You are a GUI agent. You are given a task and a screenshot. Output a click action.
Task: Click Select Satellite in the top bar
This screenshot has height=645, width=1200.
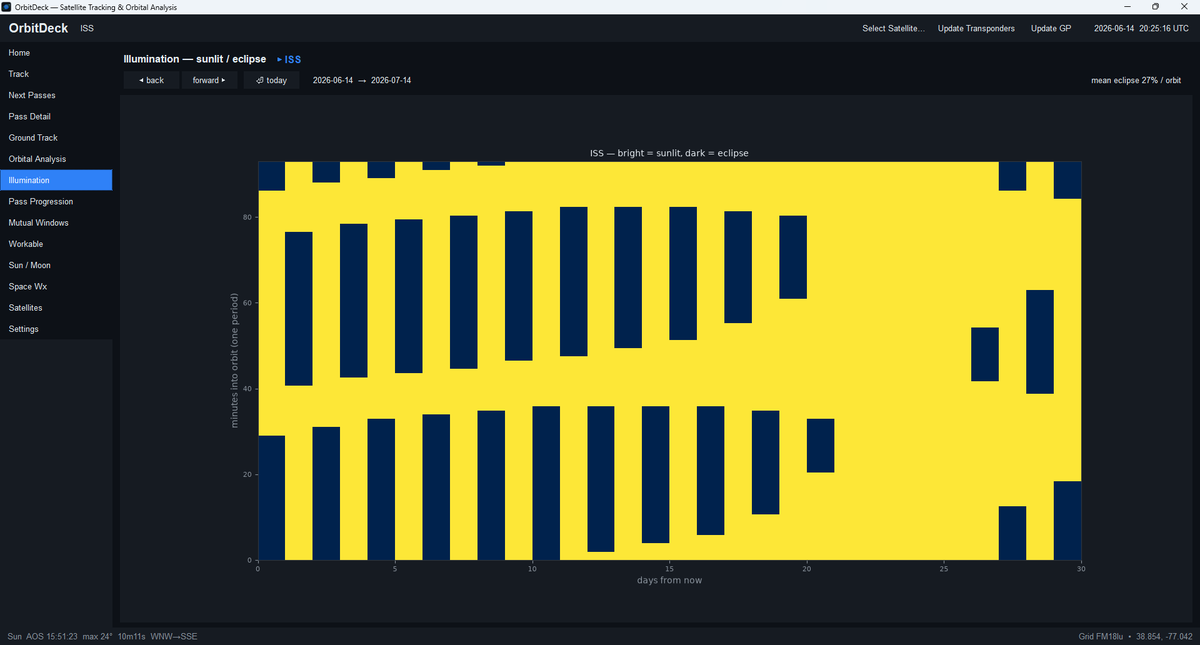[894, 28]
